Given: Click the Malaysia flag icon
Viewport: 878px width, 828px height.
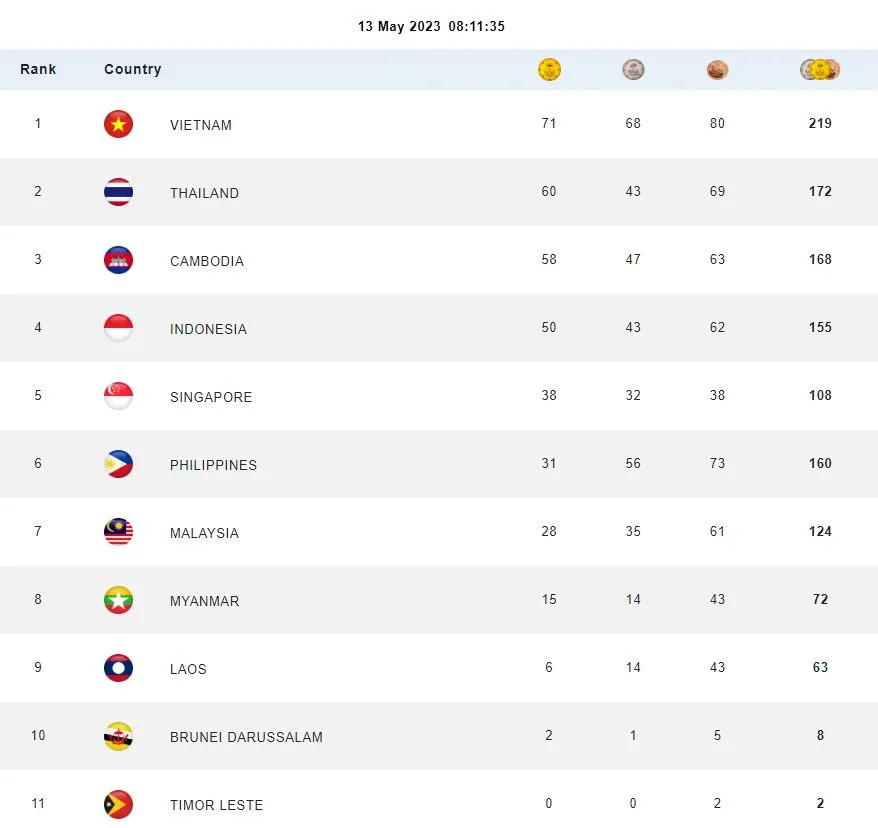Looking at the screenshot, I should [x=118, y=532].
